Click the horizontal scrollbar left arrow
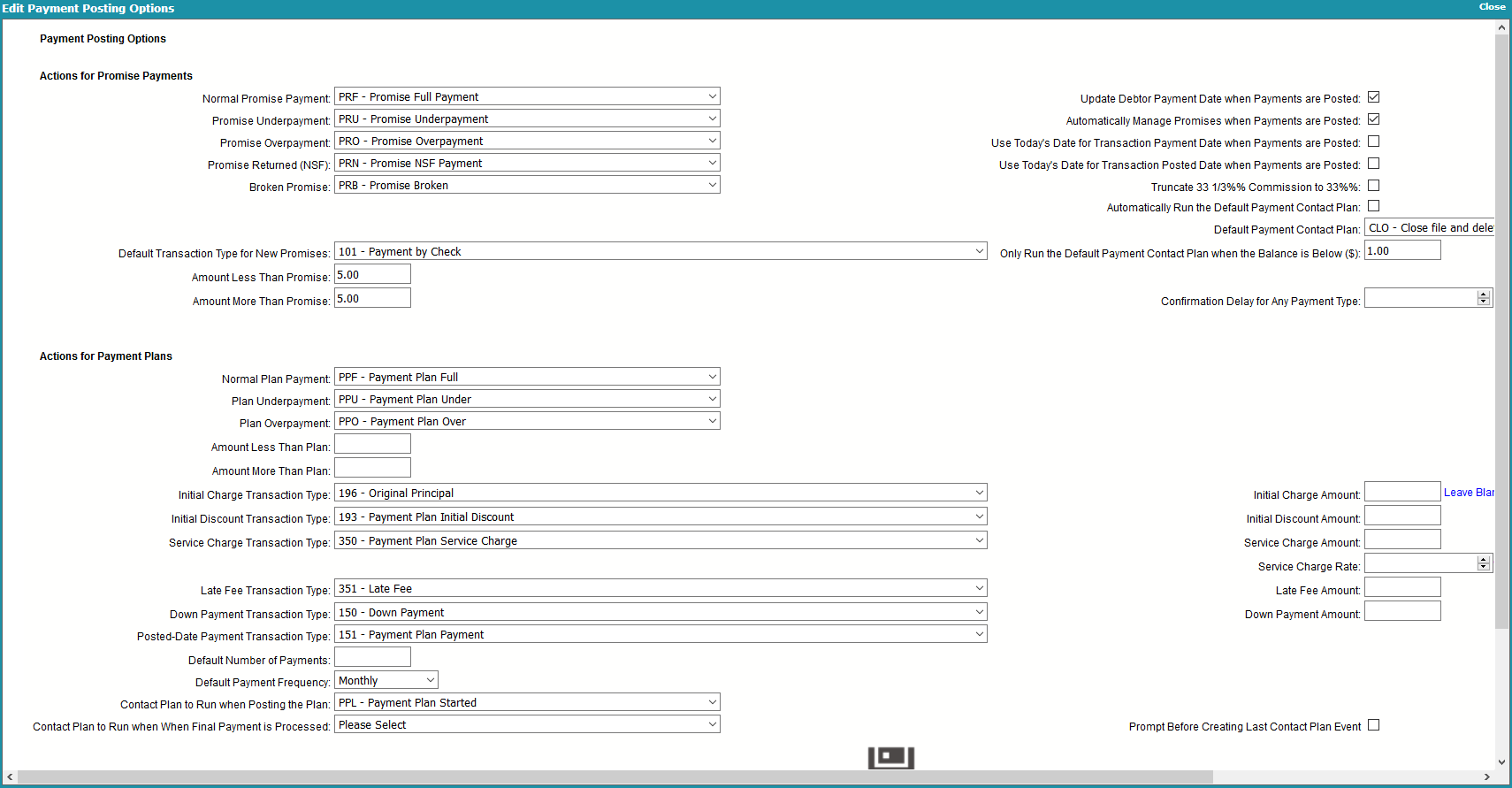The width and height of the screenshot is (1512, 788). pyautogui.click(x=10, y=777)
